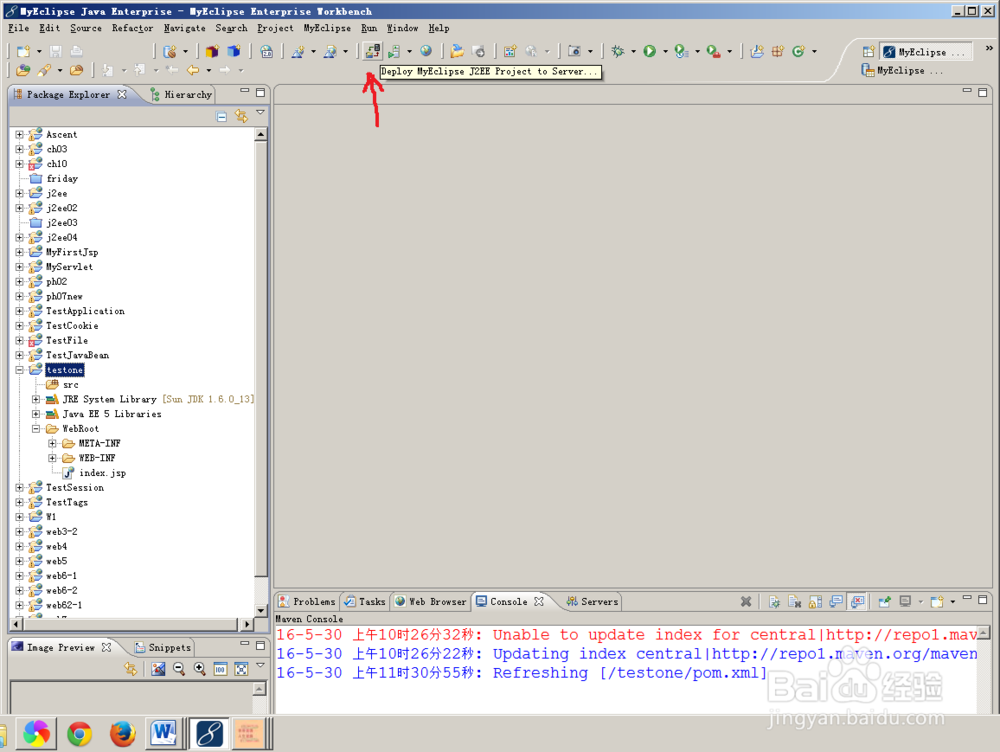Toggle Pin Console button
The width and height of the screenshot is (1000, 752).
[884, 601]
